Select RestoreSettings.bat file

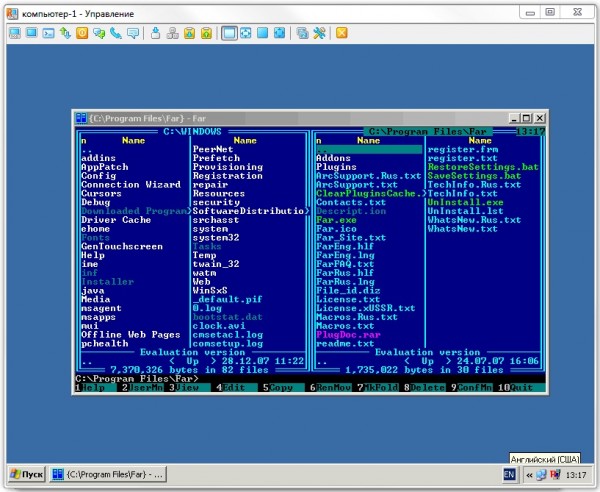[483, 167]
